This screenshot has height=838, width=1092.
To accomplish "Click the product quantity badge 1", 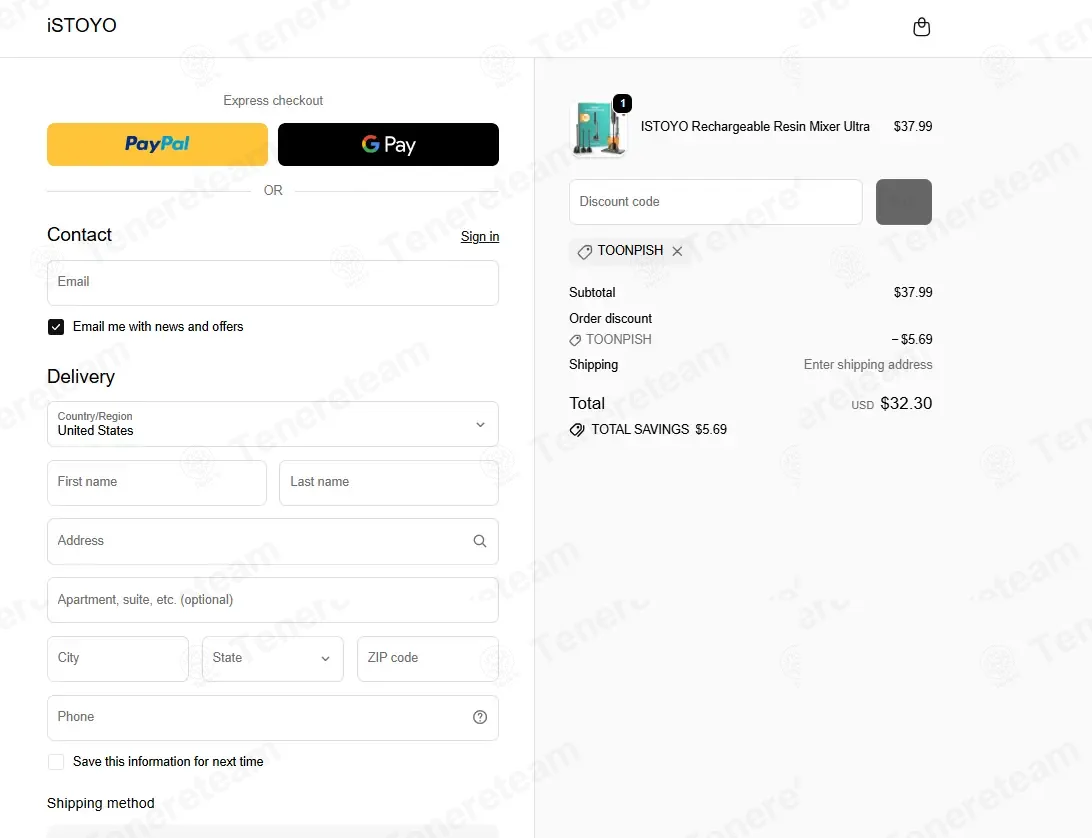I will [x=623, y=103].
